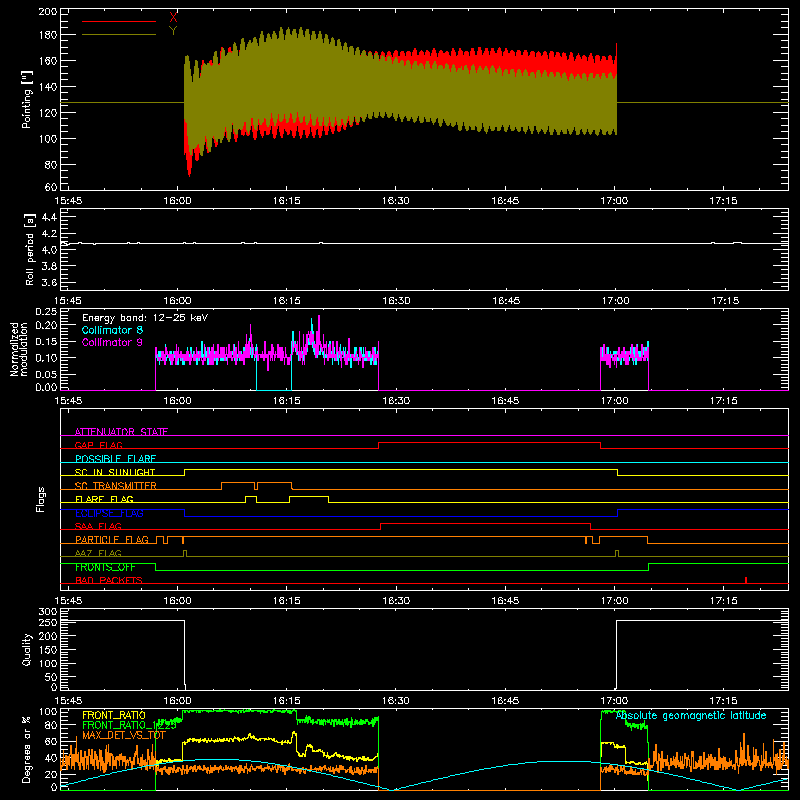
Task: Click 15:45 time label under Pointing plot
Action: [x=68, y=201]
